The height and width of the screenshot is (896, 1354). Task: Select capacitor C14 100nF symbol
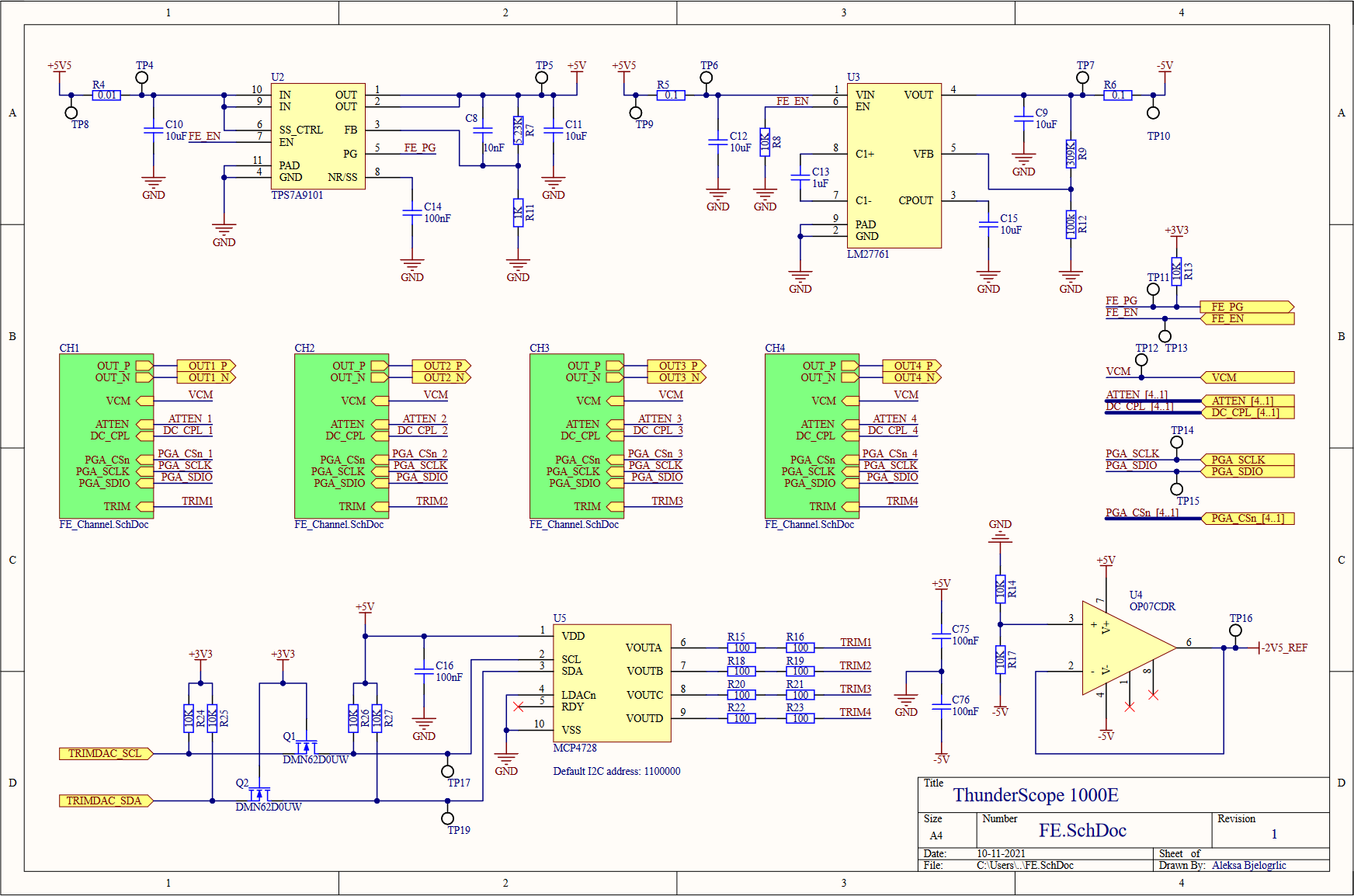(x=412, y=213)
